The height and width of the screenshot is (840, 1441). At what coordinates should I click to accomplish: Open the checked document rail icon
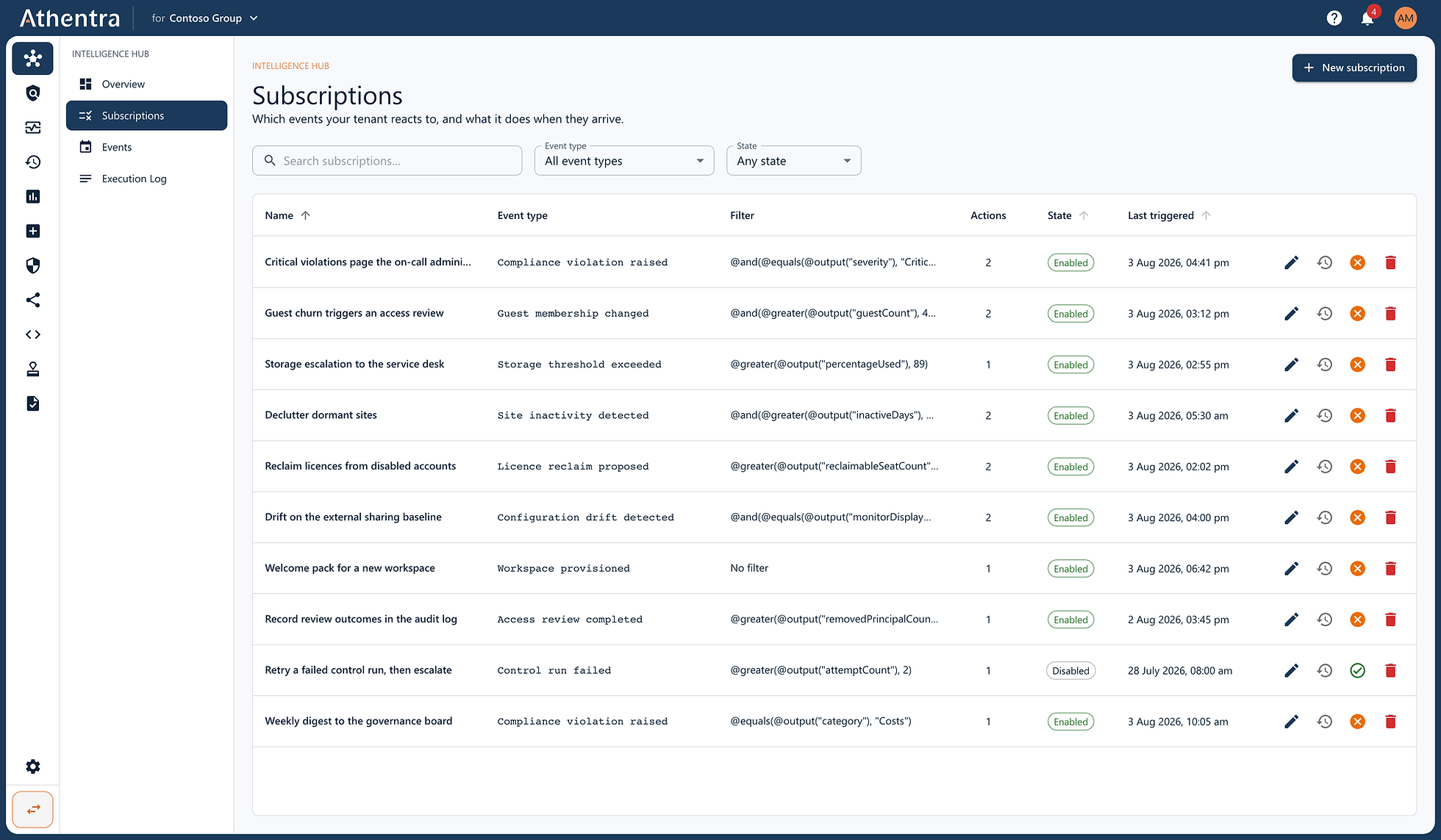pos(32,403)
